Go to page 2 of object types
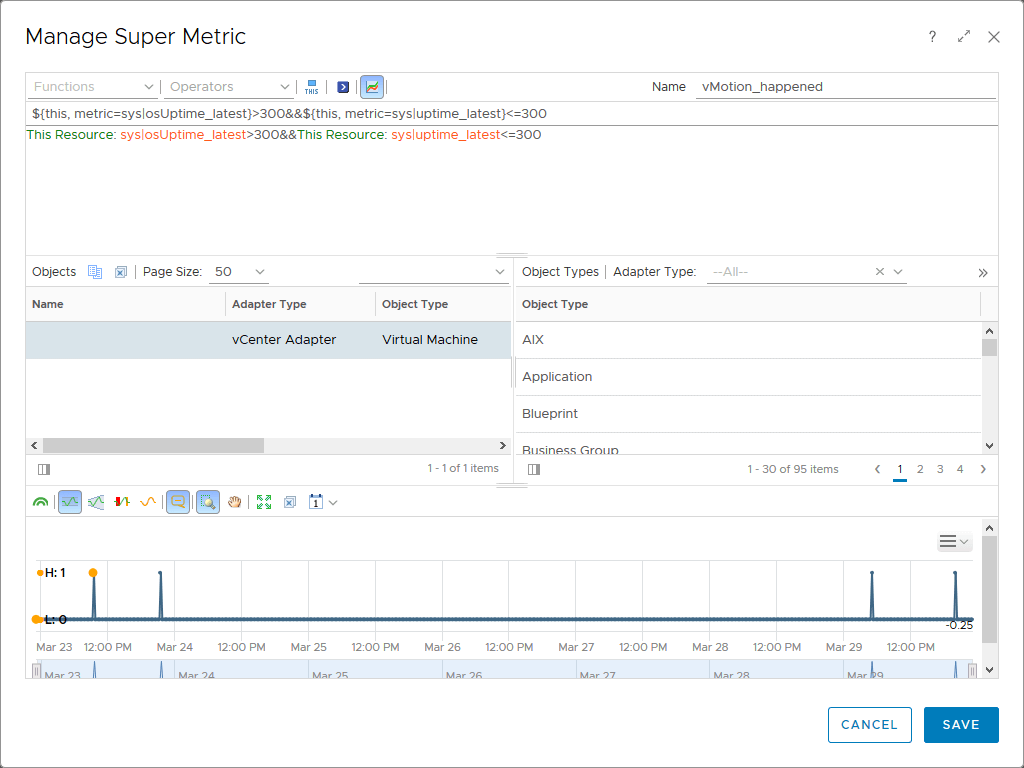Image resolution: width=1024 pixels, height=768 pixels. (920, 469)
